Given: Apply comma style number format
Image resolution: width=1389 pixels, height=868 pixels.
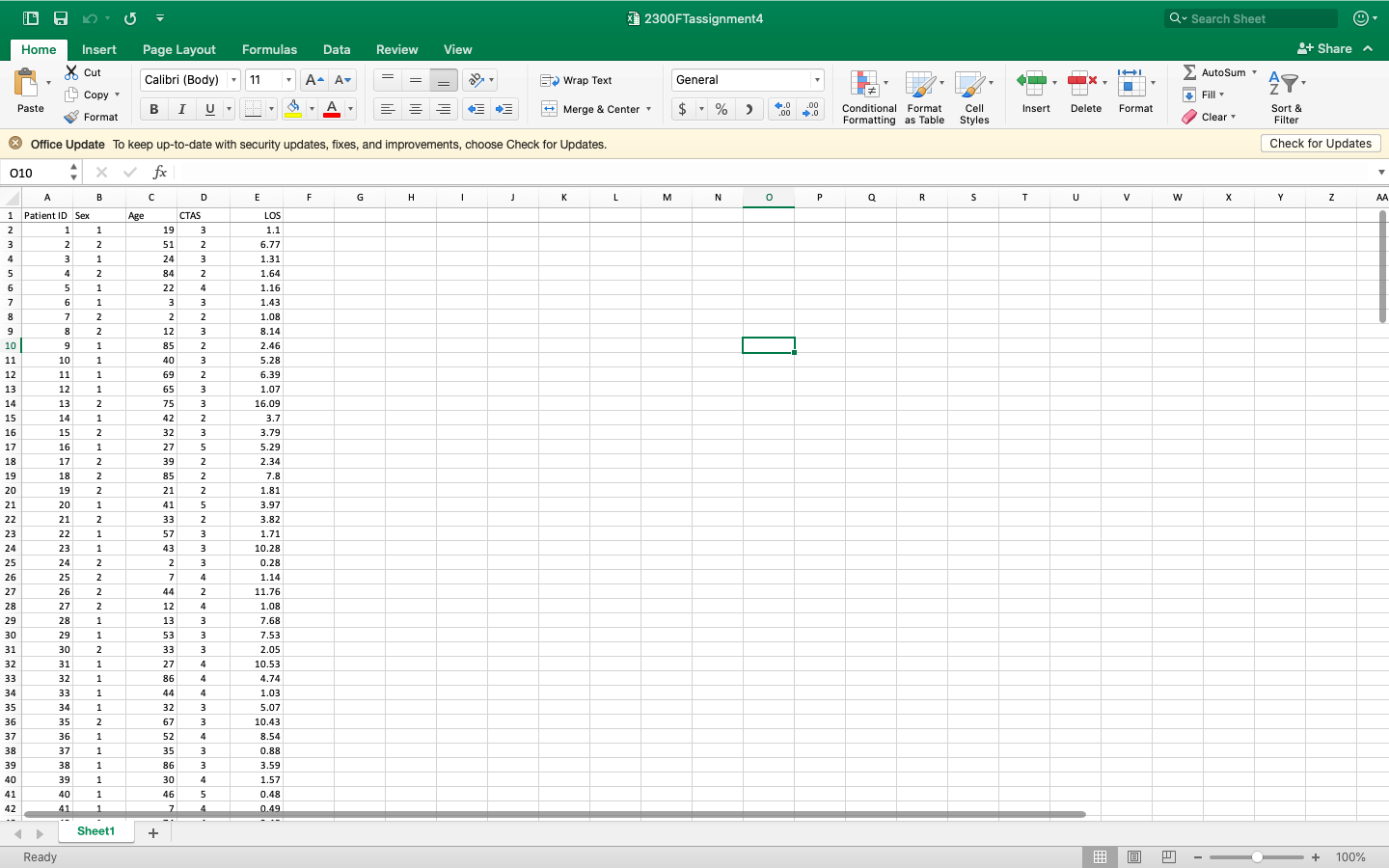Looking at the screenshot, I should pyautogui.click(x=749, y=109).
